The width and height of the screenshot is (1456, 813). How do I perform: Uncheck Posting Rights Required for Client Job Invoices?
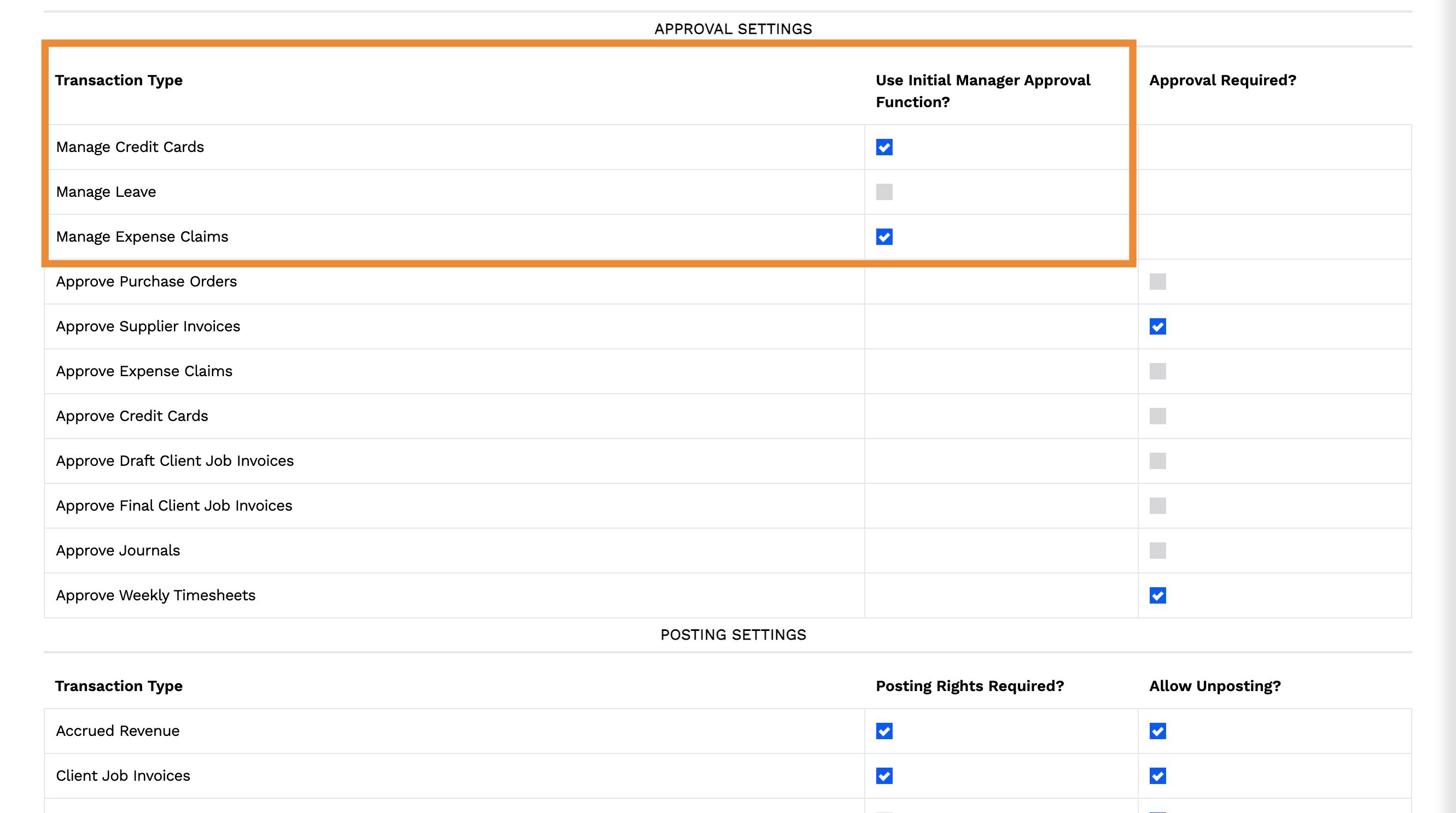pyautogui.click(x=884, y=776)
